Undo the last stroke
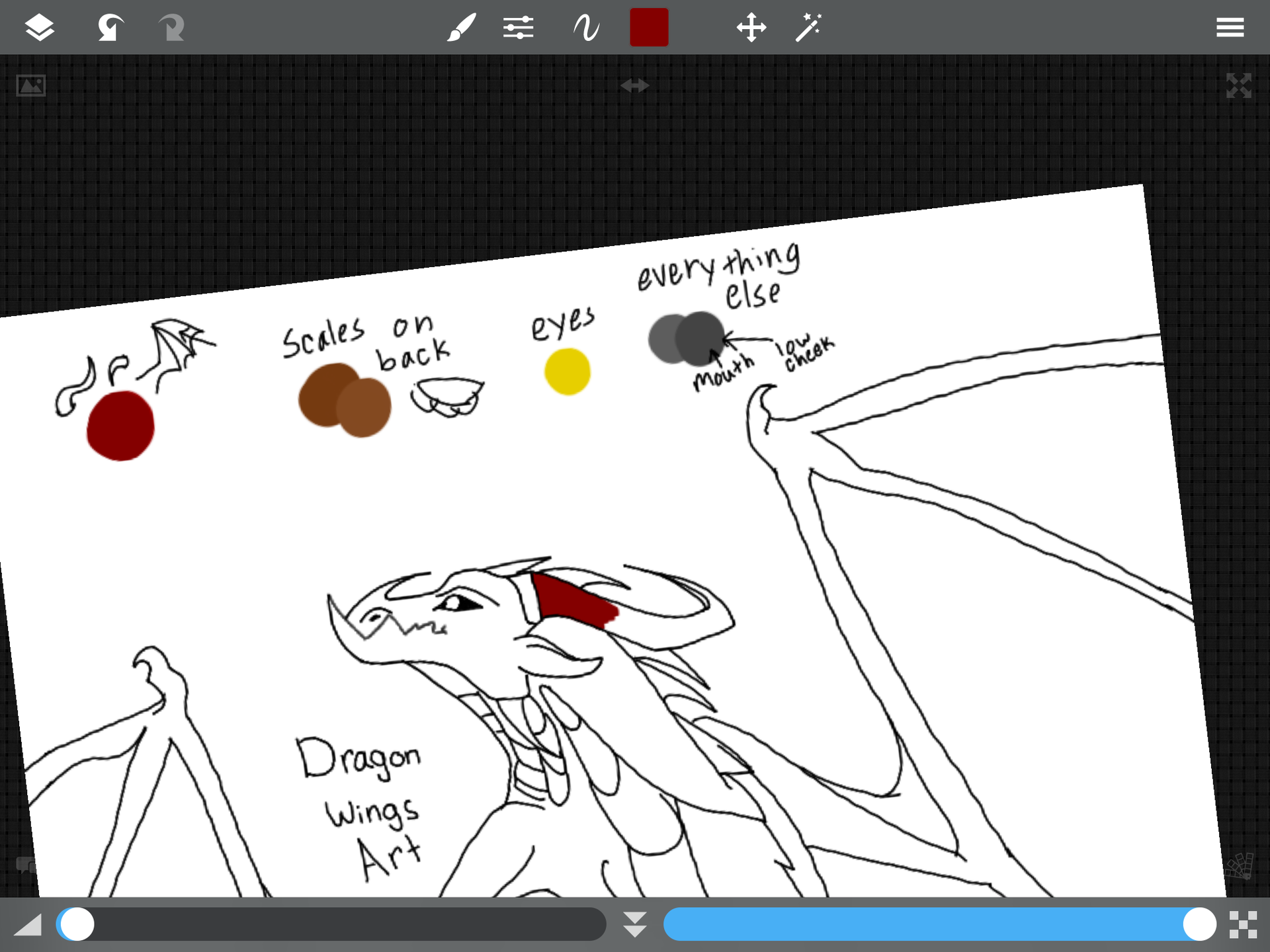This screenshot has height=952, width=1270. 110,28
